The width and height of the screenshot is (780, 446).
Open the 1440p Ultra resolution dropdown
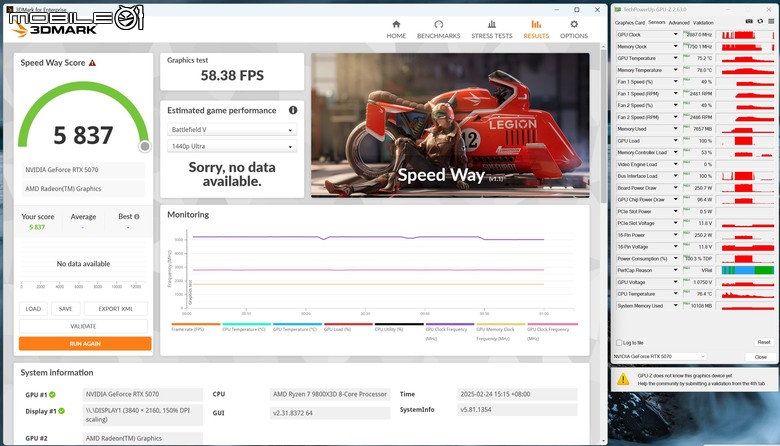(232, 147)
